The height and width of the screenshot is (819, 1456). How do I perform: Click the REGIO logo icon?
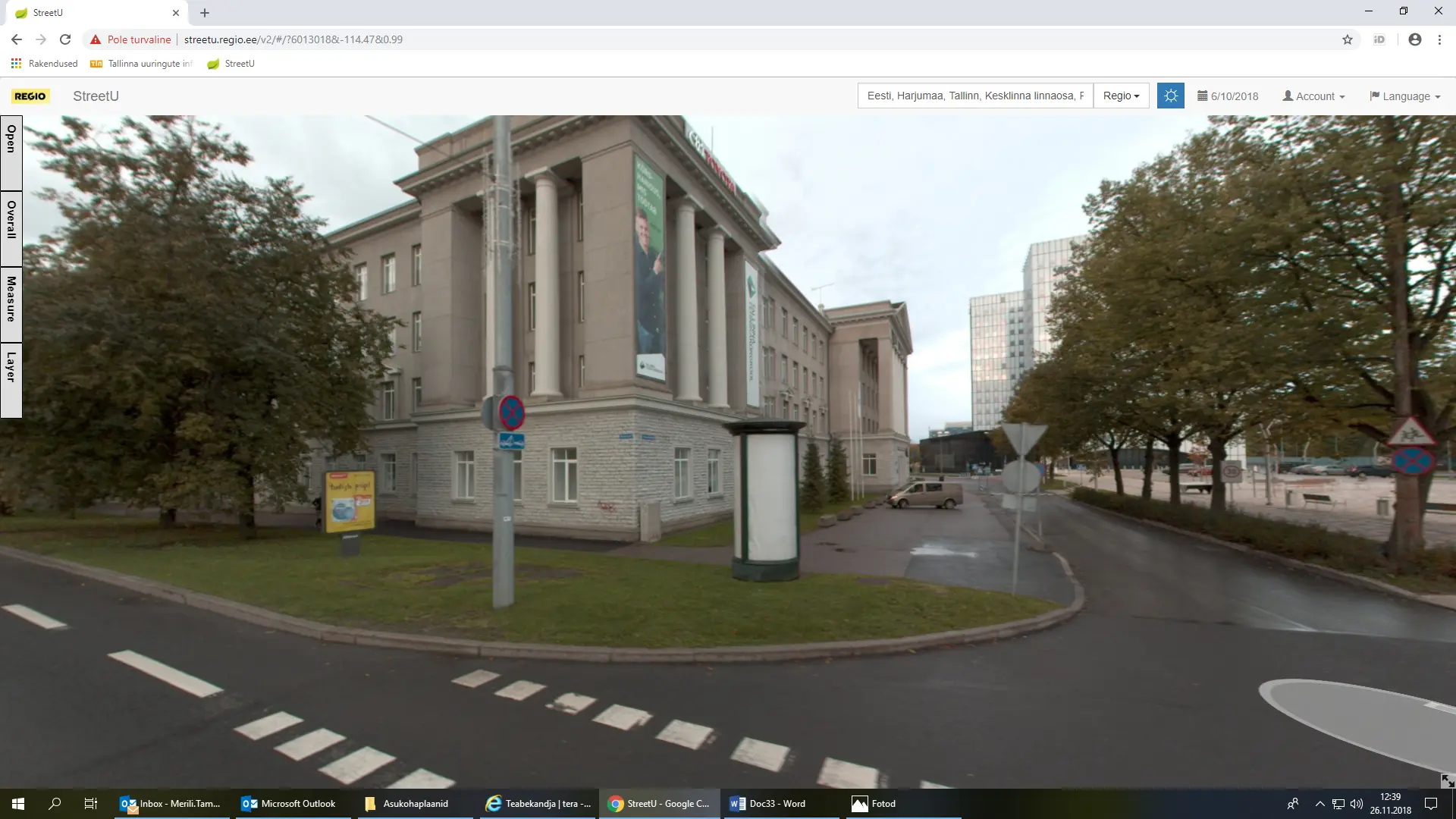click(x=30, y=96)
